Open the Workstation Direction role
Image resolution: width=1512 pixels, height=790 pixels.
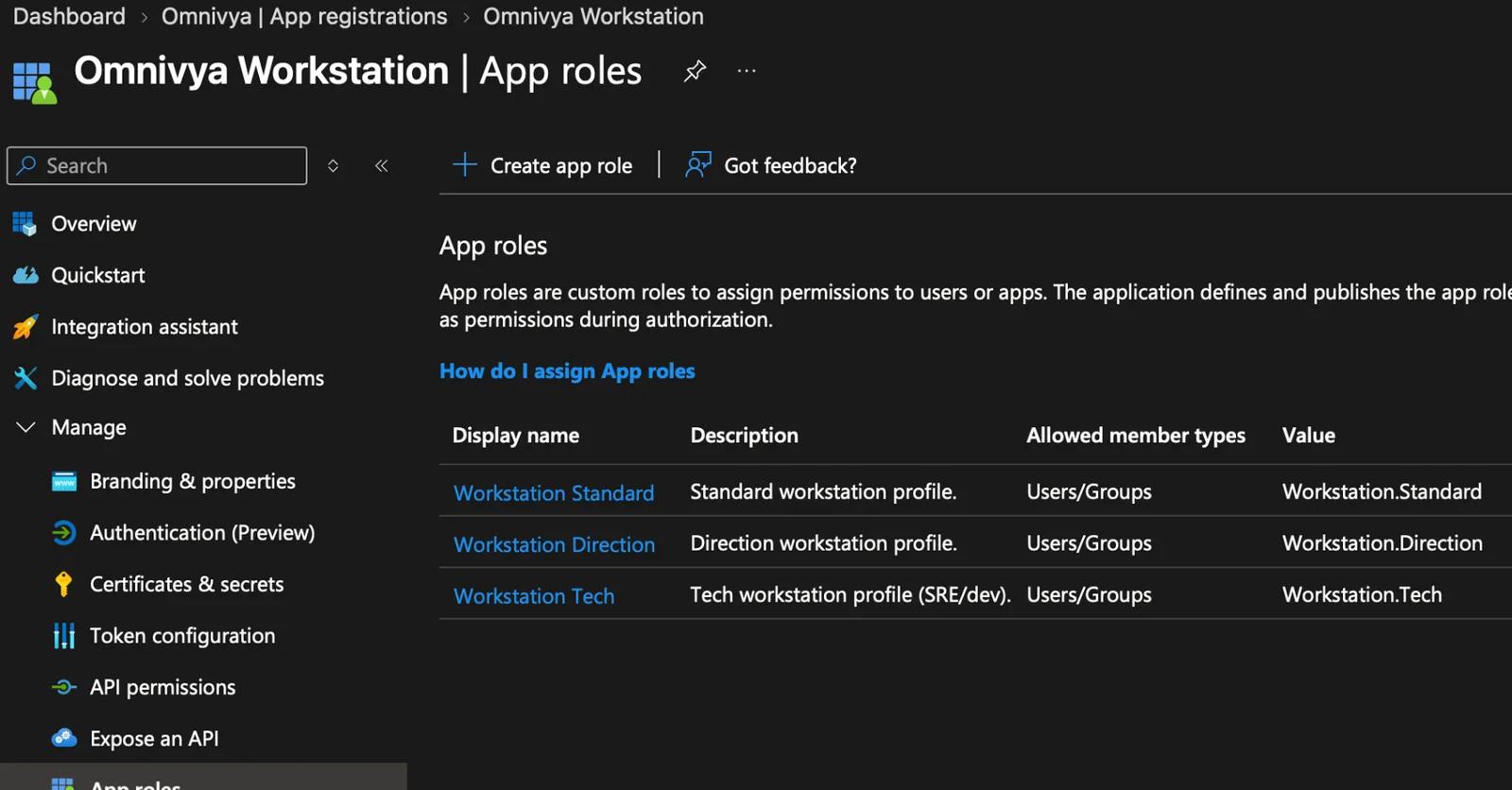click(x=554, y=544)
